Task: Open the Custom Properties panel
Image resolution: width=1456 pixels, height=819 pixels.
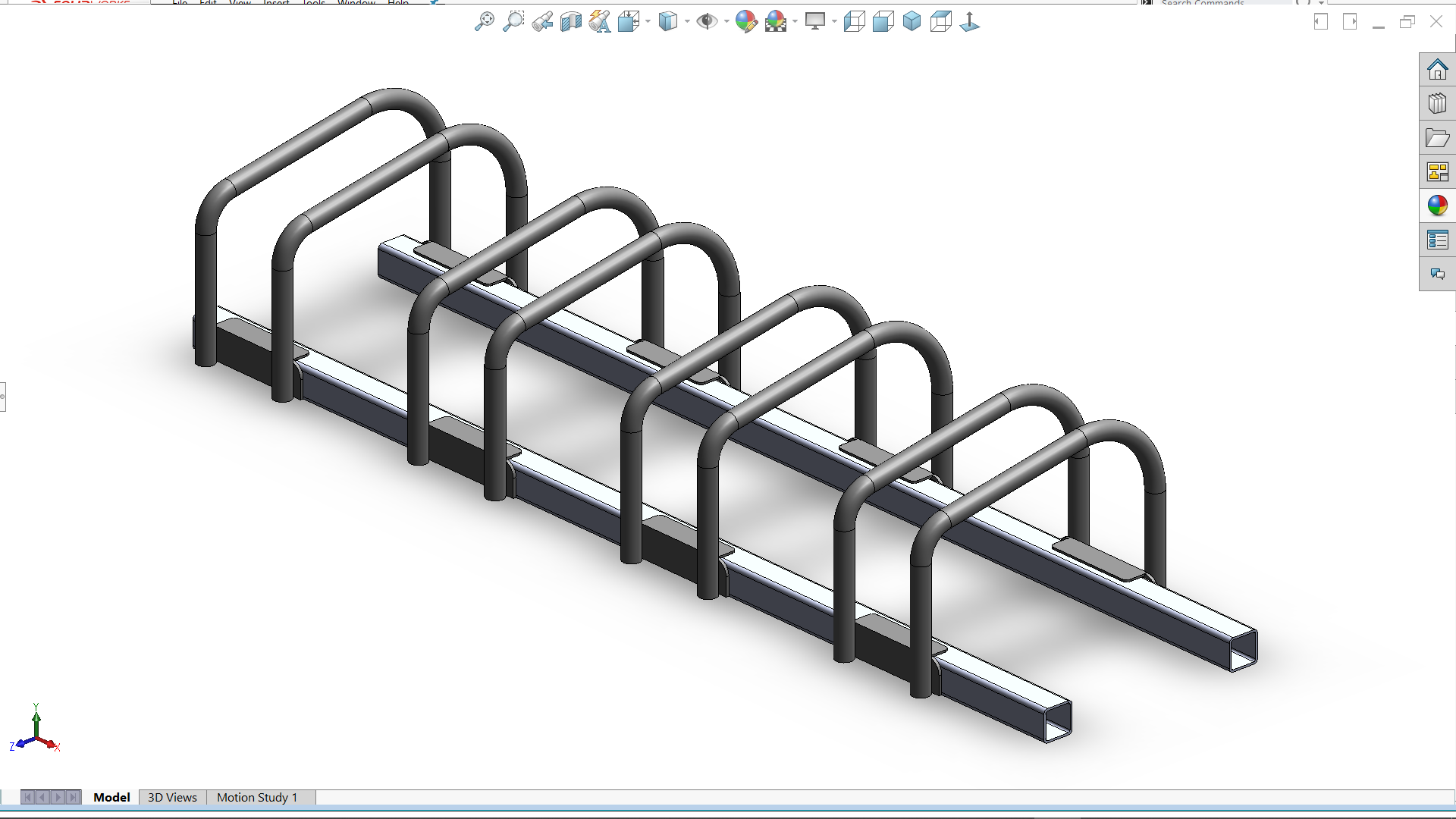Action: (x=1437, y=240)
